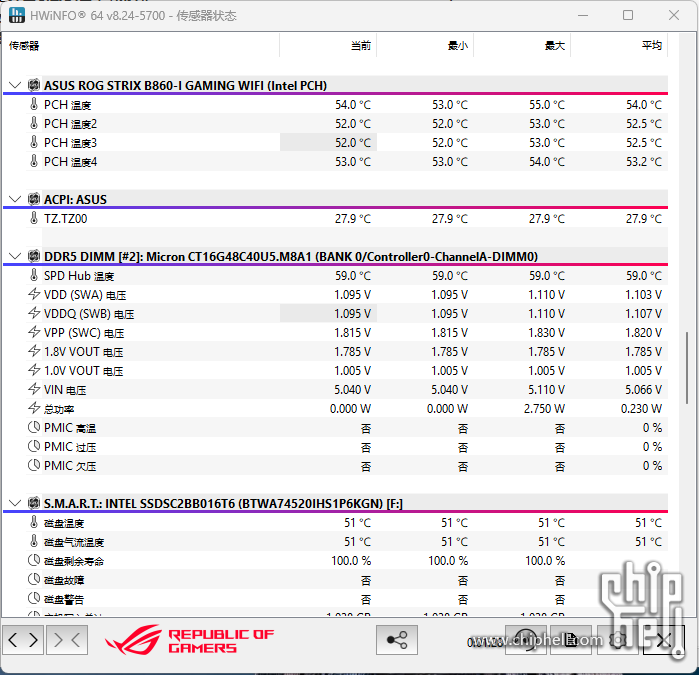Collapse the ASUS ROG STRIX B860-I sensor group
The image size is (699, 675).
click(15, 85)
